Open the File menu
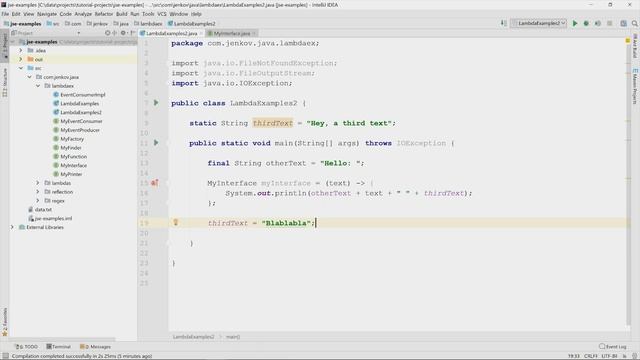This screenshot has width=640, height=360. [5, 14]
